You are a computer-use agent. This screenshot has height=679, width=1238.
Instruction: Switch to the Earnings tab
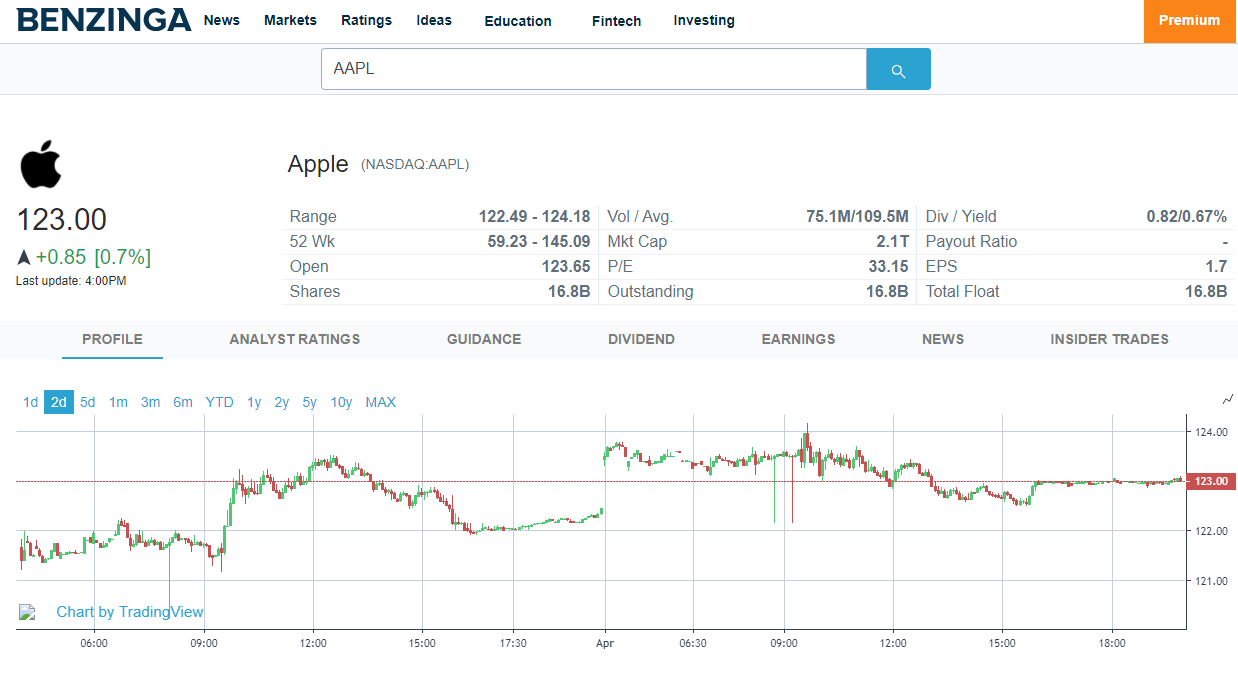[798, 339]
